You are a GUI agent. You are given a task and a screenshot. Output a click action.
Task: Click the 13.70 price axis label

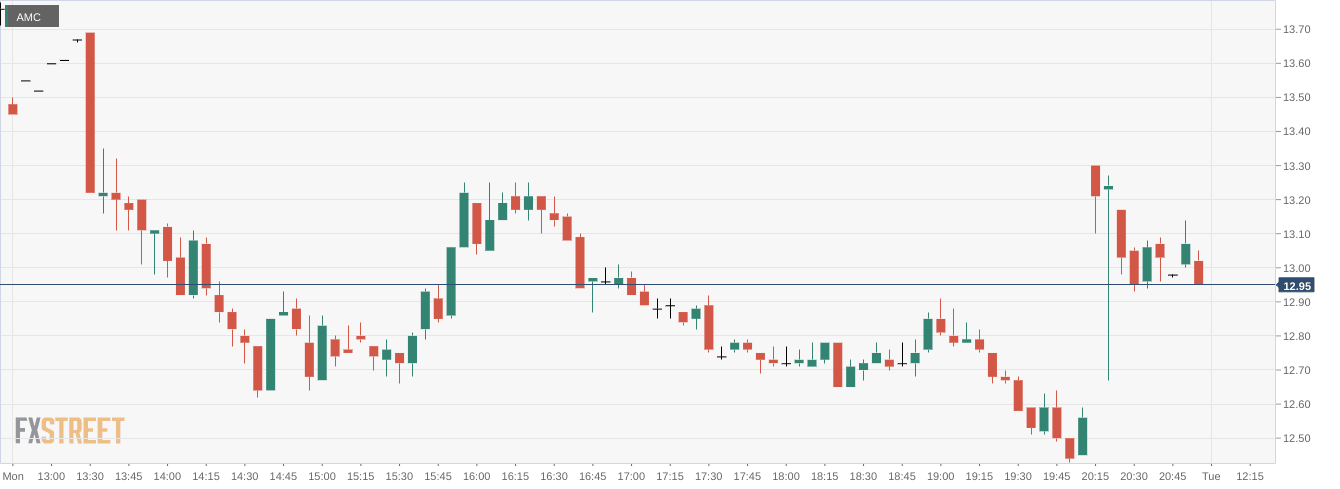tap(1296, 30)
